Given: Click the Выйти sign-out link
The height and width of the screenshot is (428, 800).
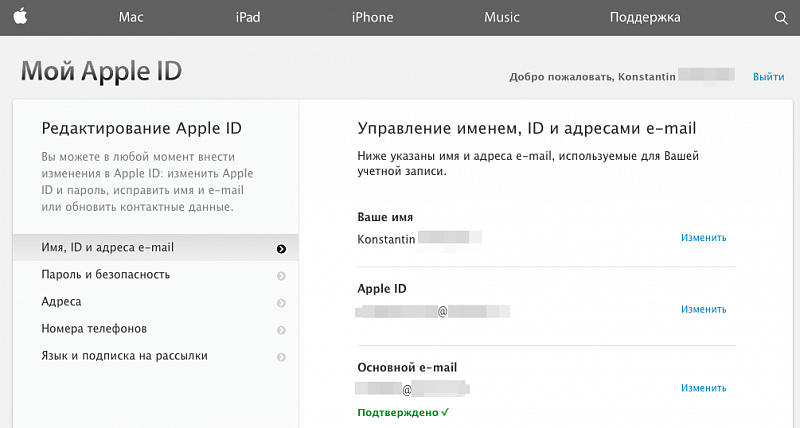Looking at the screenshot, I should pyautogui.click(x=768, y=76).
